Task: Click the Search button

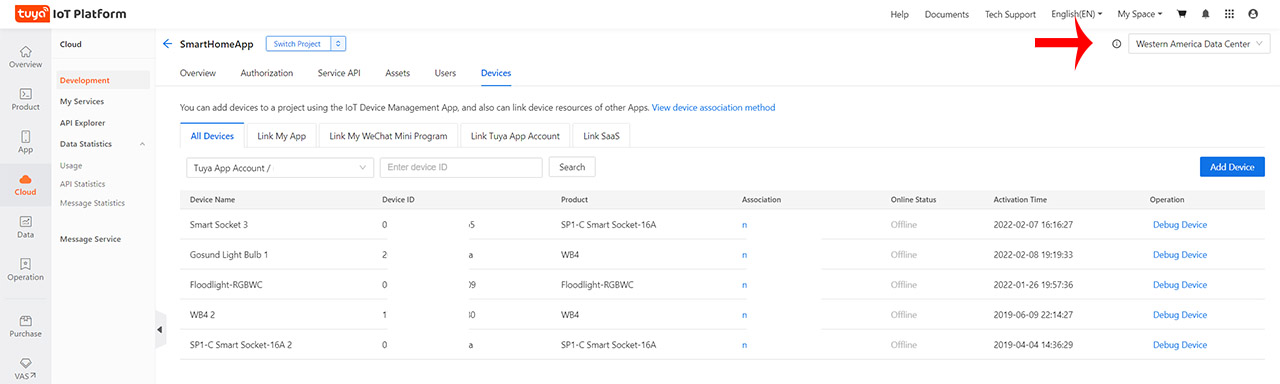Action: pyautogui.click(x=572, y=168)
